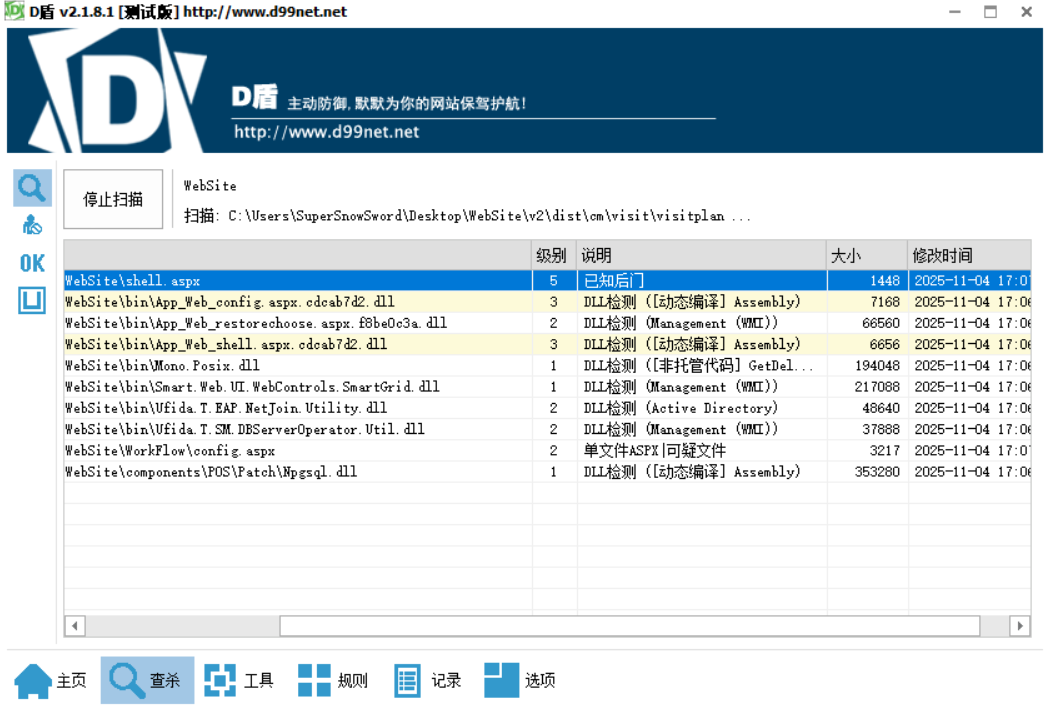This screenshot has height=714, width=1048.
Task: Click the size value 3217
Action: 885,451
